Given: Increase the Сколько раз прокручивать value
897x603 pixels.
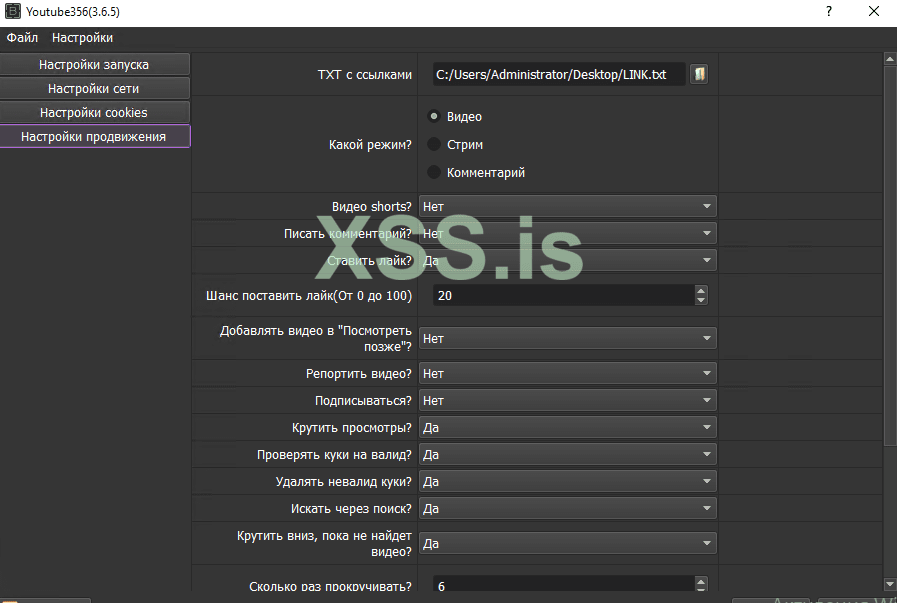Looking at the screenshot, I should click(701, 581).
